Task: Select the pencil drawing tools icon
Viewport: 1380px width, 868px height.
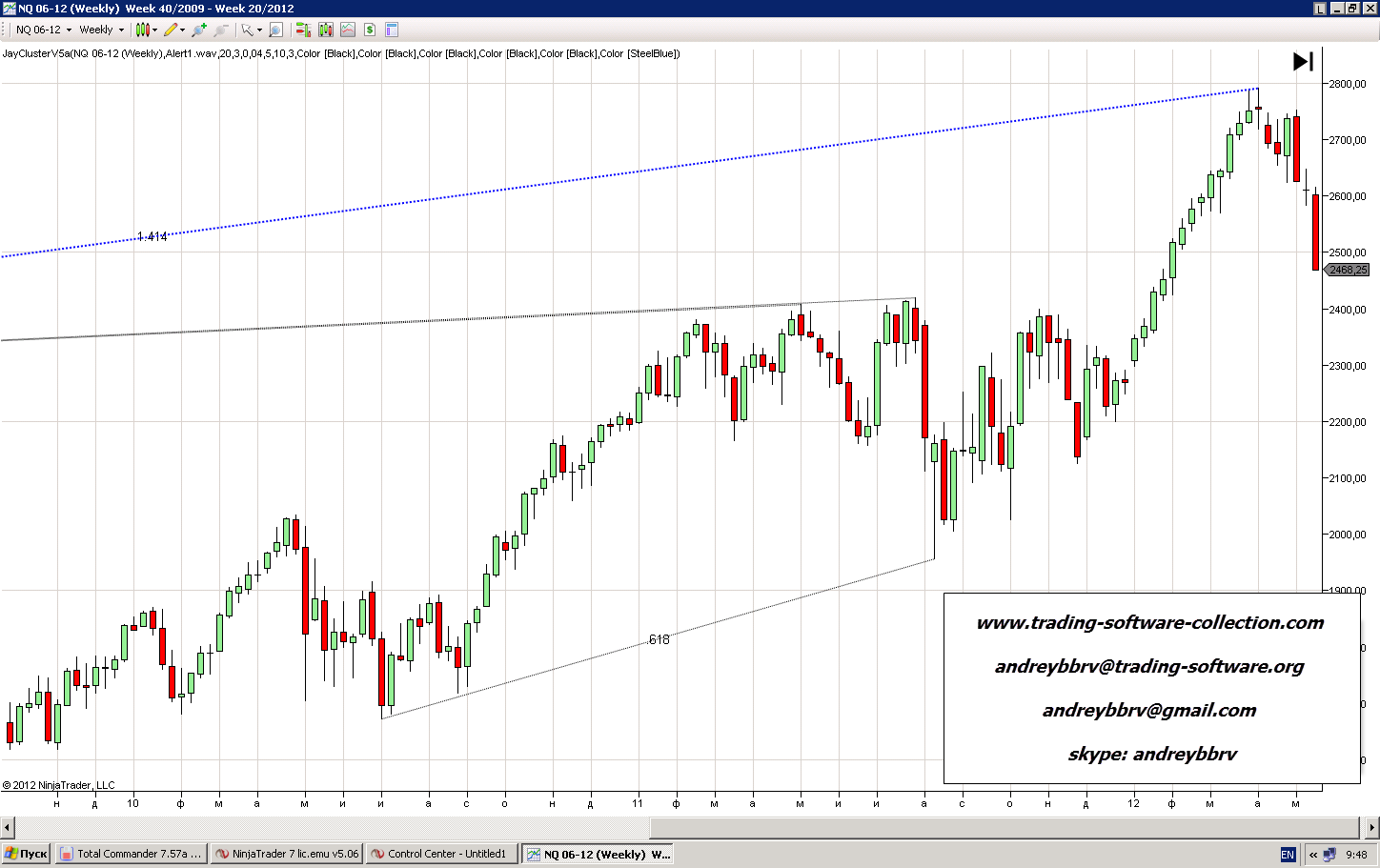Action: point(171,30)
